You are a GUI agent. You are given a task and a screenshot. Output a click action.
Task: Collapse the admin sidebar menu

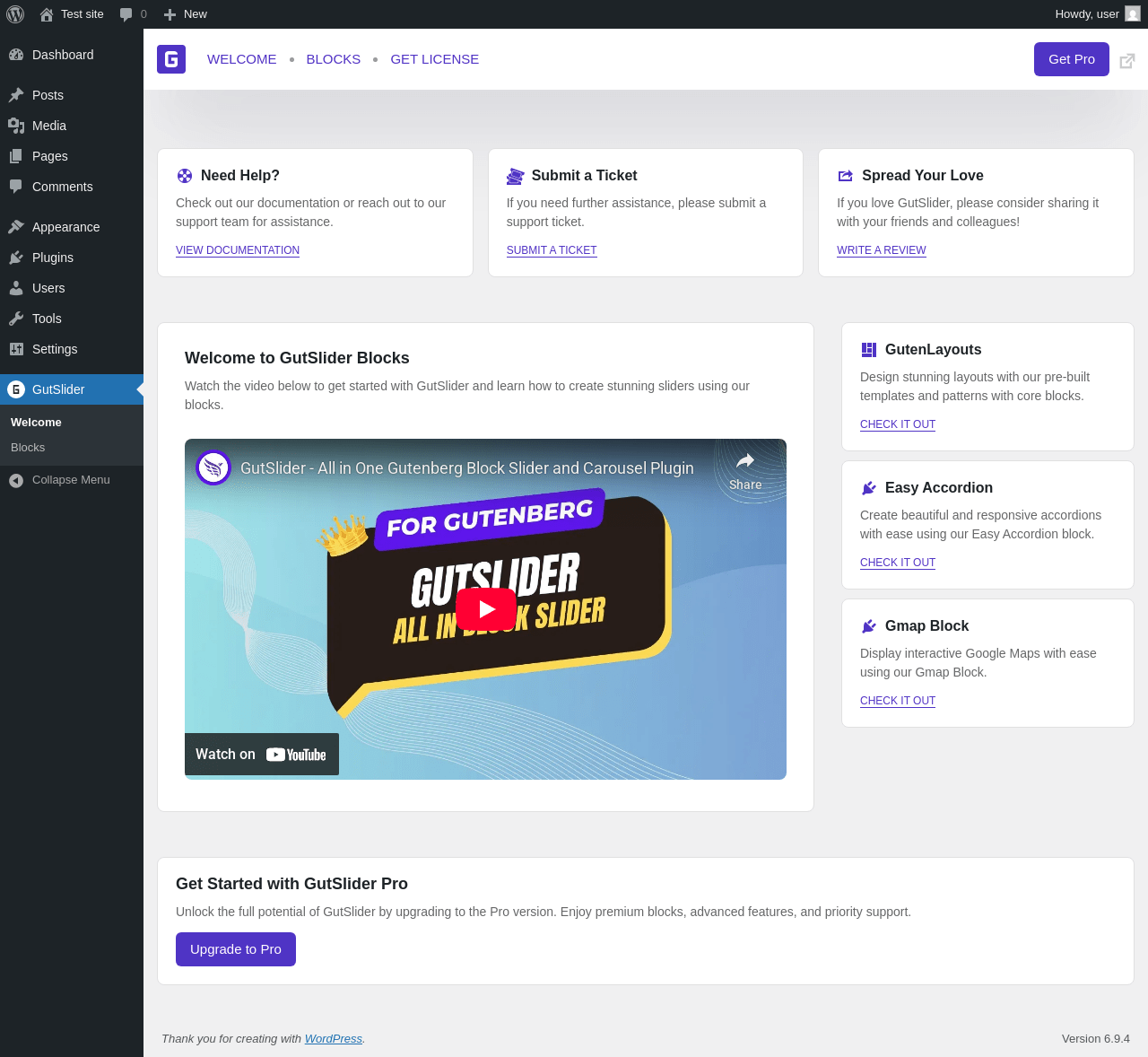72,480
